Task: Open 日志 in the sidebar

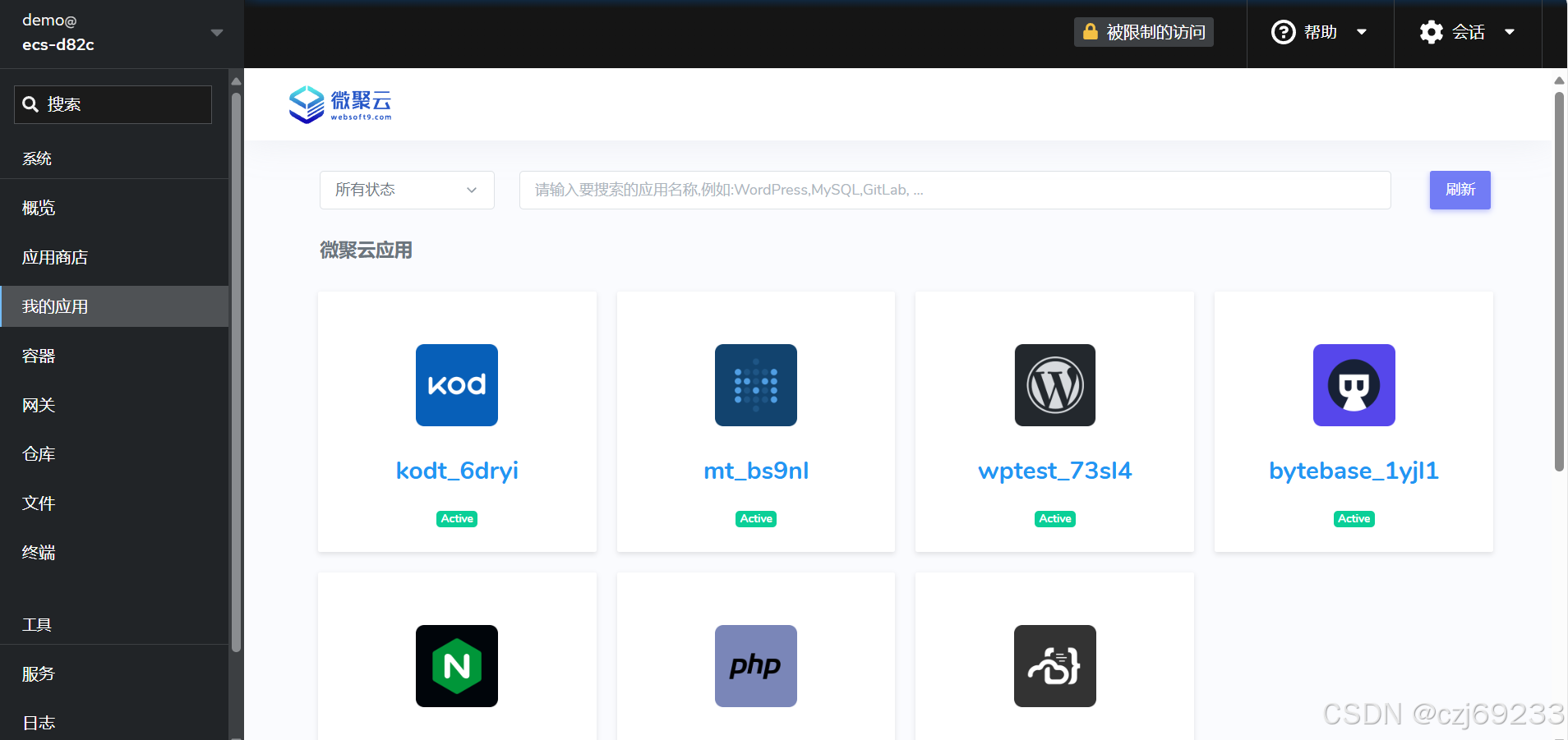Action: click(114, 723)
